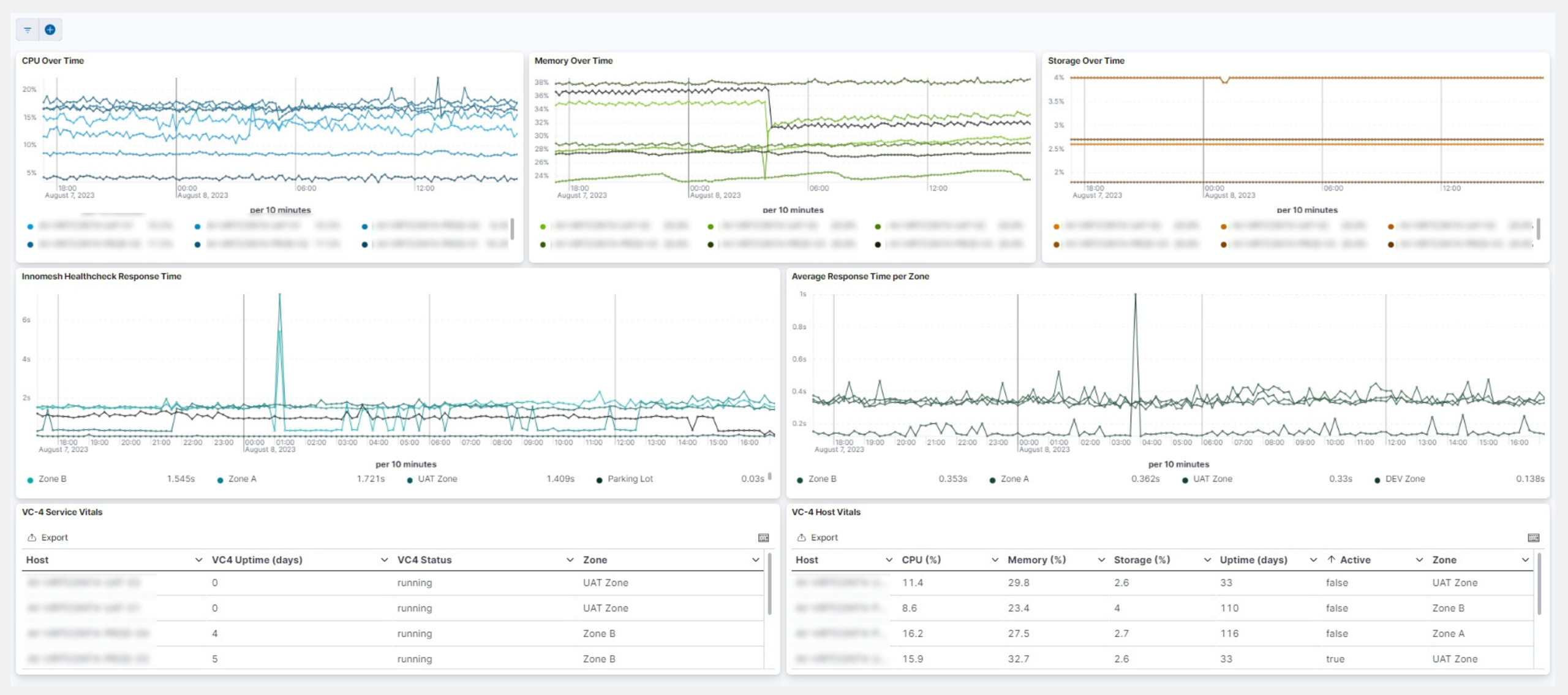Select the 0.138s DEV Zone legend value
Viewport: 1568px width, 695px height.
pyautogui.click(x=1530, y=479)
